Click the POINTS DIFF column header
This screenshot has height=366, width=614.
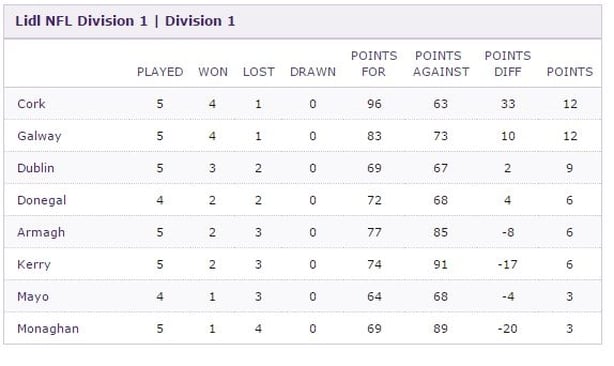point(507,64)
